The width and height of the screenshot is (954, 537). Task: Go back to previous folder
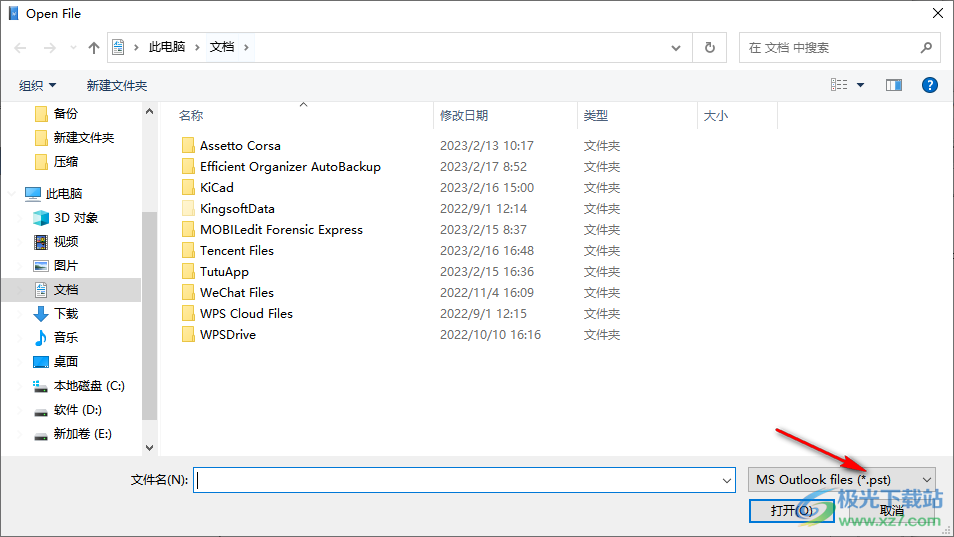[x=20, y=47]
